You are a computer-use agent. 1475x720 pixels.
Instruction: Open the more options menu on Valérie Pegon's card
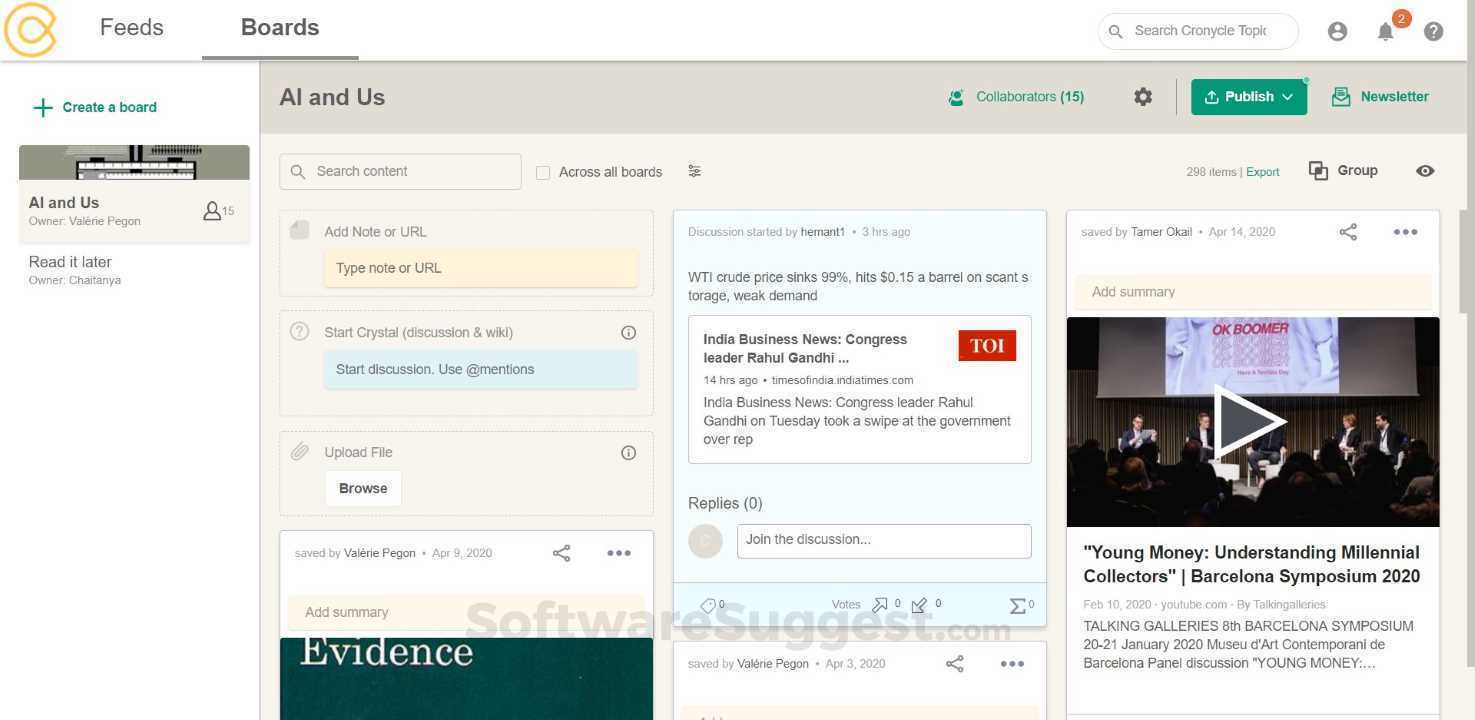(618, 552)
